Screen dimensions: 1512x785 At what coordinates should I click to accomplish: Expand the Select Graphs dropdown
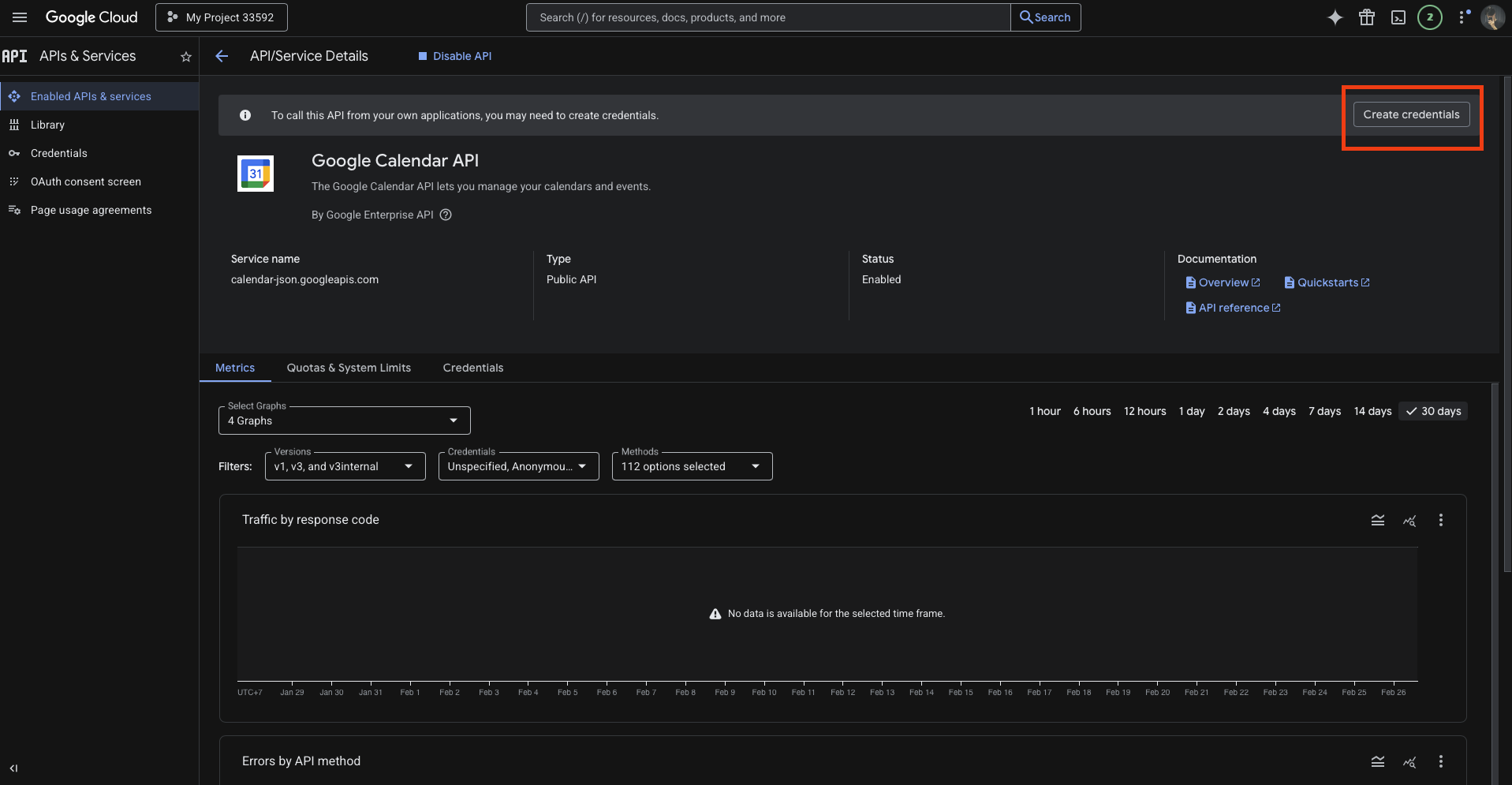coord(344,421)
